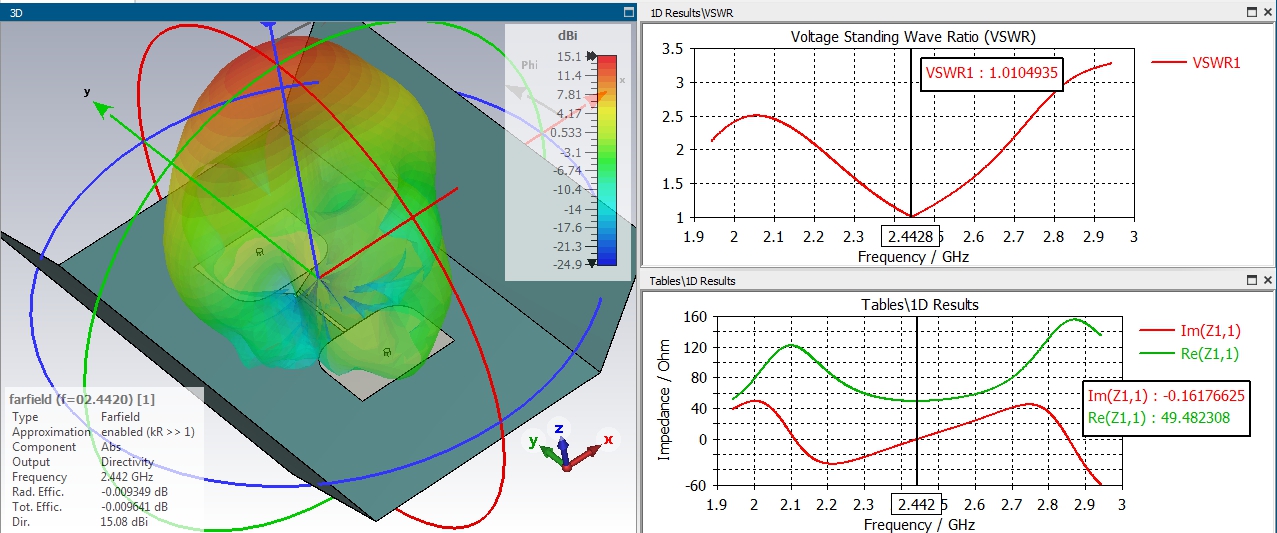Click the VSWR plot 'Frequency / GHz' axis label

pos(913,256)
